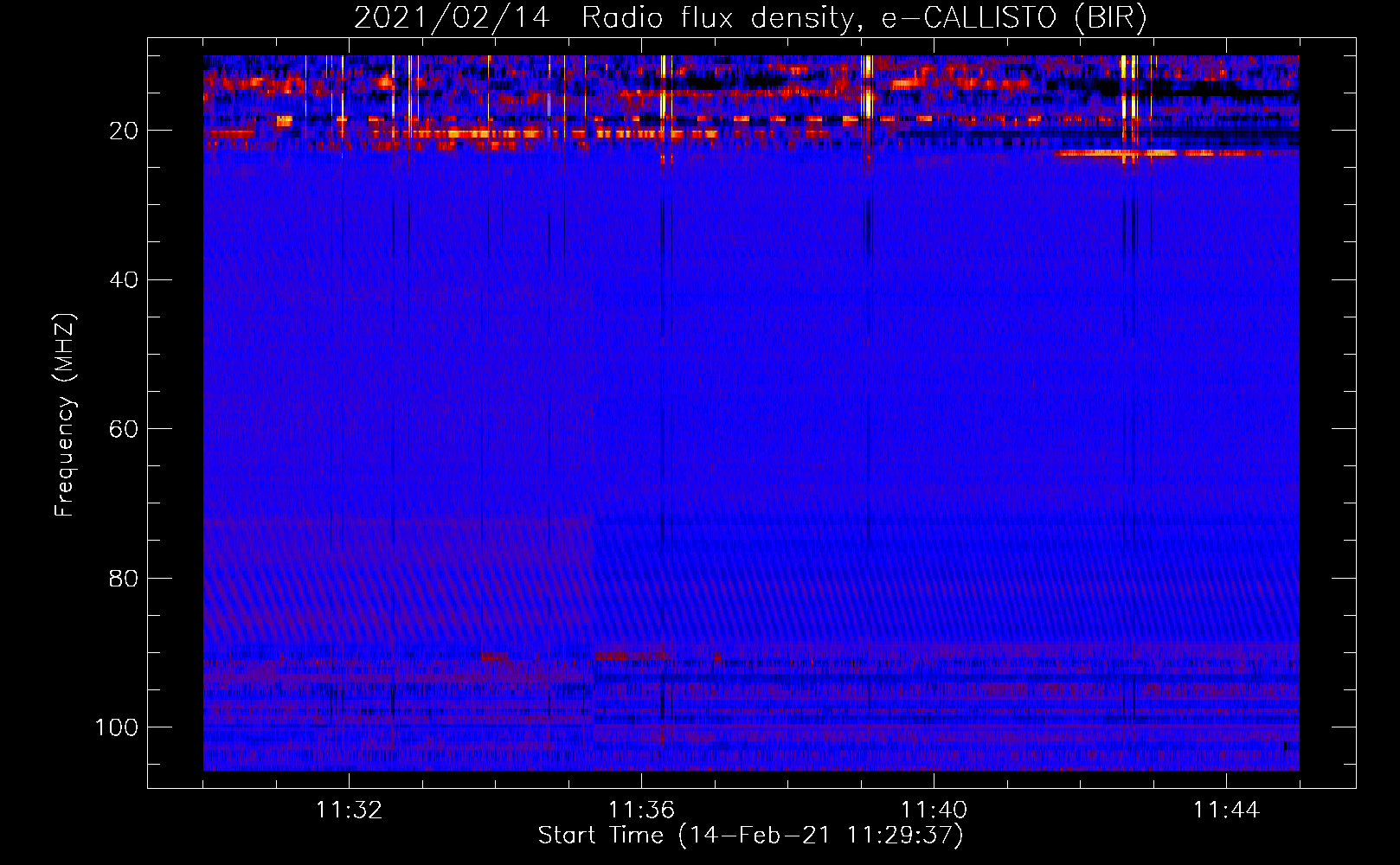Click the time tick label 11:40

[x=934, y=811]
